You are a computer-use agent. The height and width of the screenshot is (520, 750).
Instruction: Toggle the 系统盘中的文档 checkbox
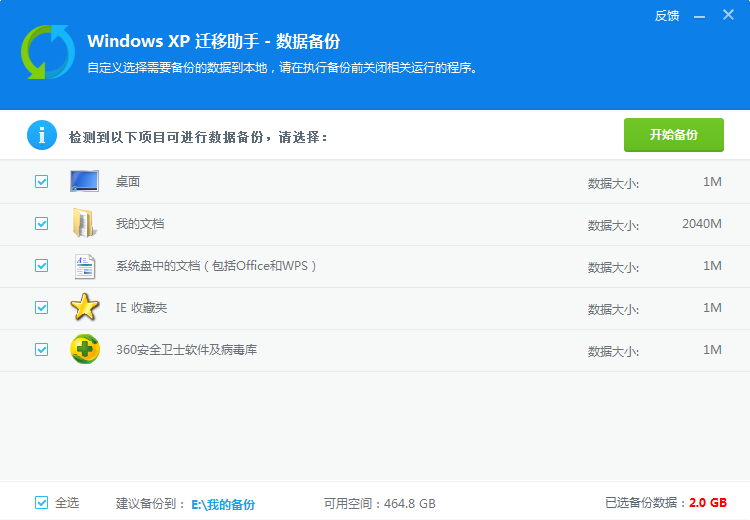point(42,266)
